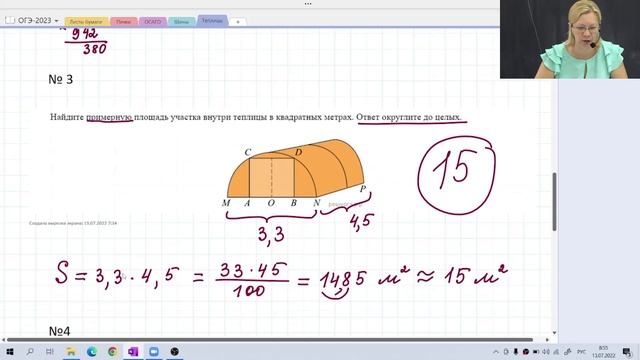Click the speaker video thumbnail
The height and width of the screenshot is (360, 640).
coord(570,39)
